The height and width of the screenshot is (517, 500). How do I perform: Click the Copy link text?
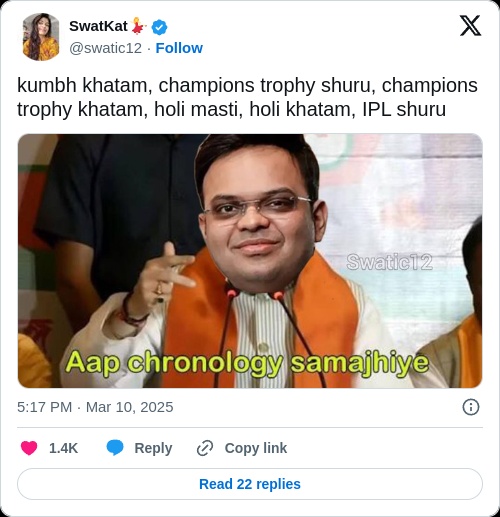256,448
